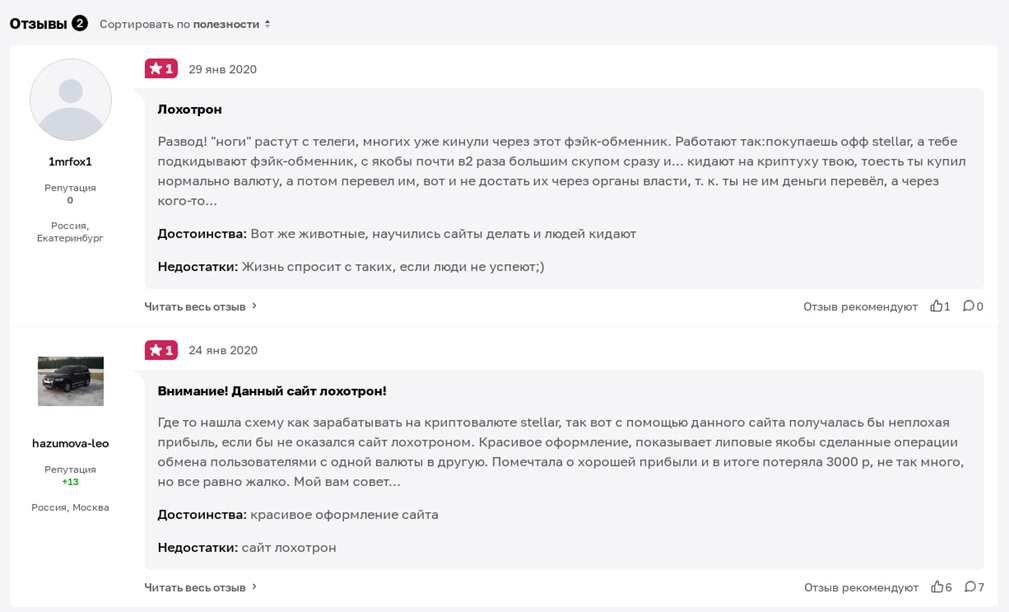Click the Россия, Москва location link

[71, 507]
